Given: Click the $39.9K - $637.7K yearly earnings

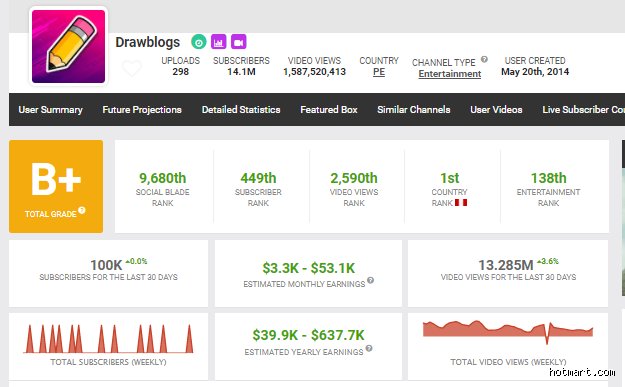Looking at the screenshot, I should [x=309, y=335].
